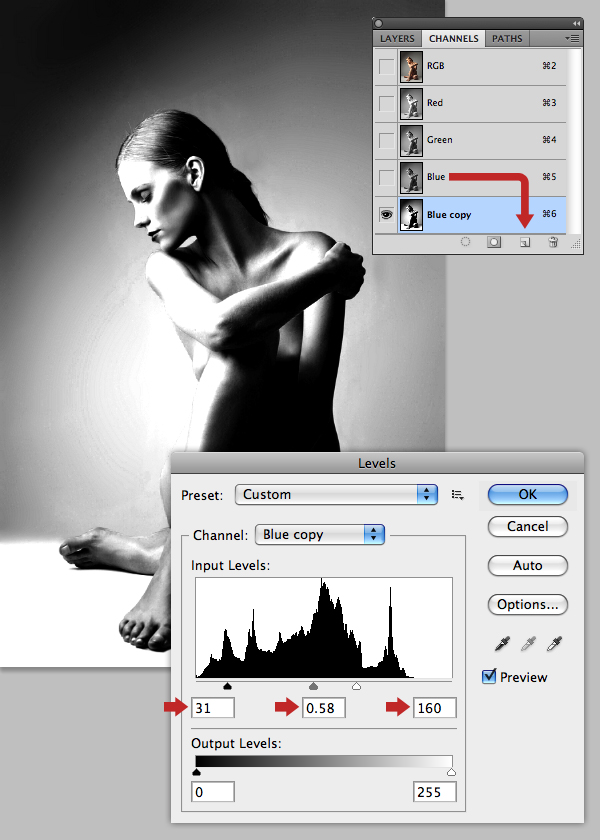Uncheck the Preview checkbox
600x840 pixels.
click(x=489, y=676)
